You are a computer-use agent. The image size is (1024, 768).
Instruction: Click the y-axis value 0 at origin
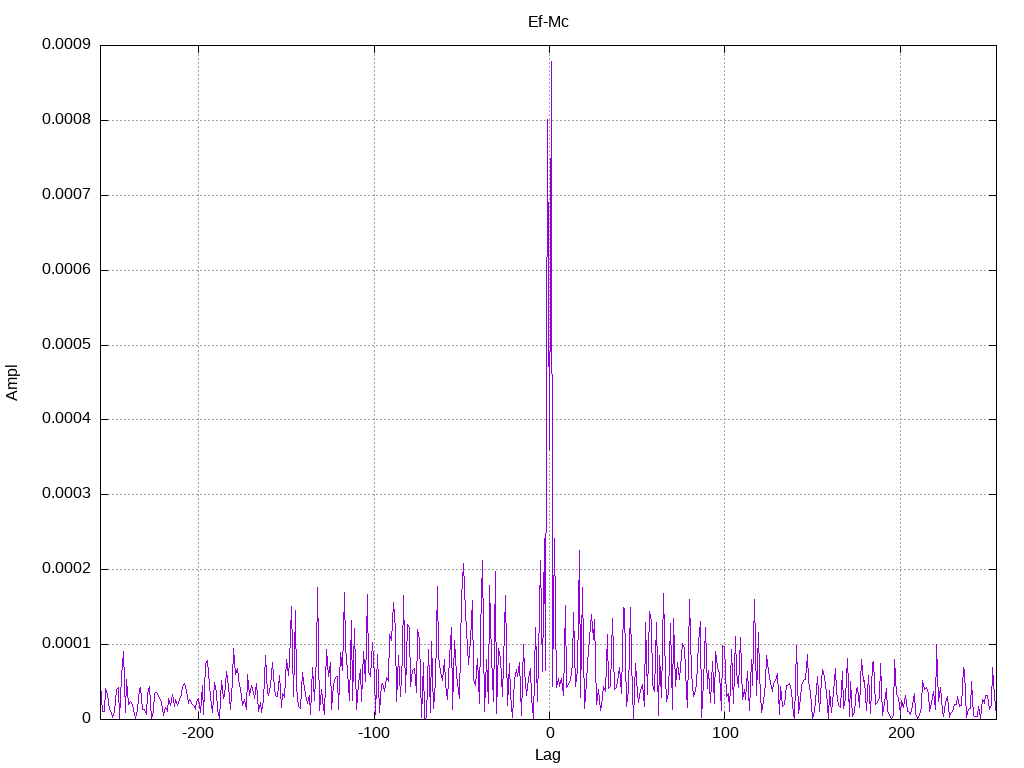[86, 718]
